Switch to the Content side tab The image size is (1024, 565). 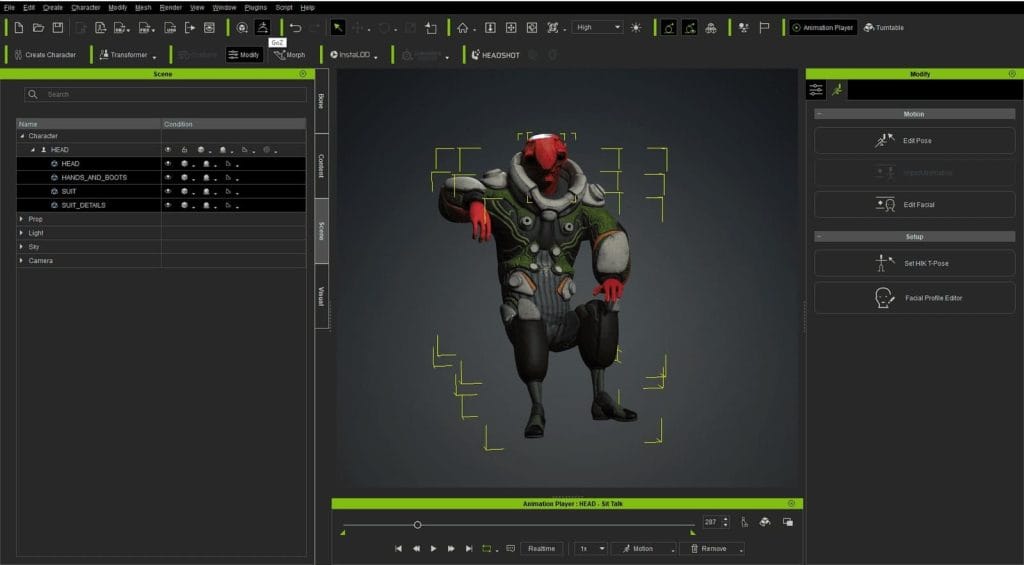321,165
